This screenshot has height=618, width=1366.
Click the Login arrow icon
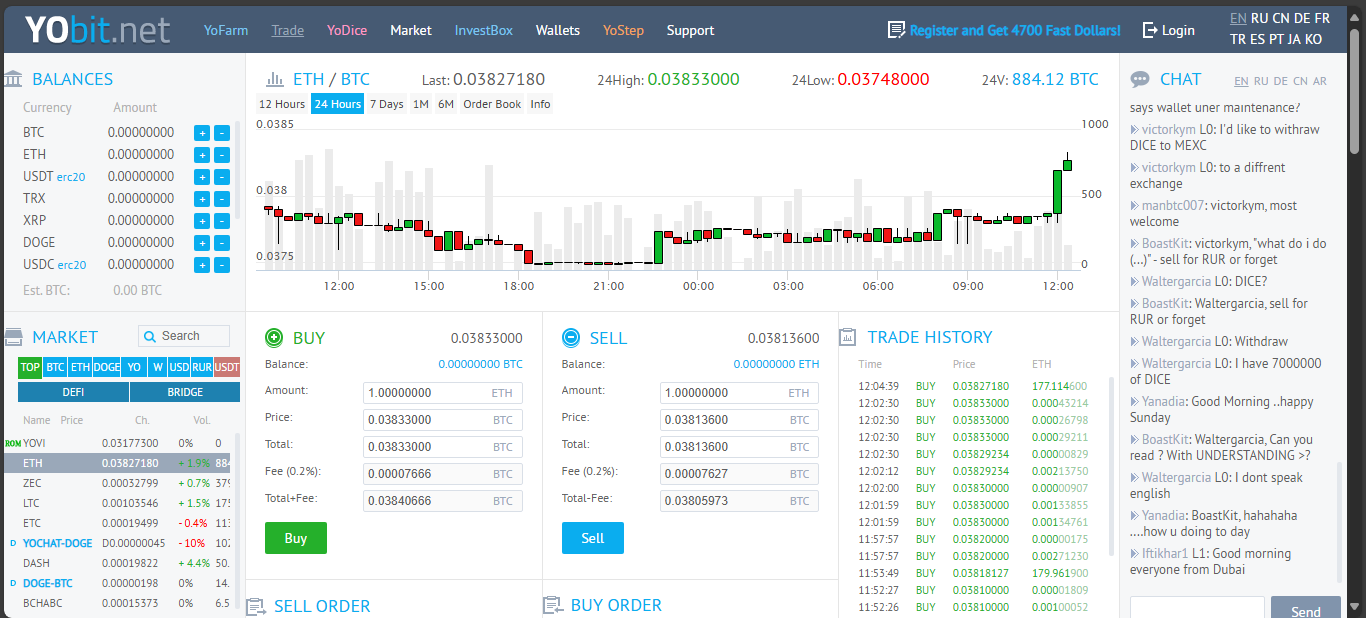point(1150,30)
